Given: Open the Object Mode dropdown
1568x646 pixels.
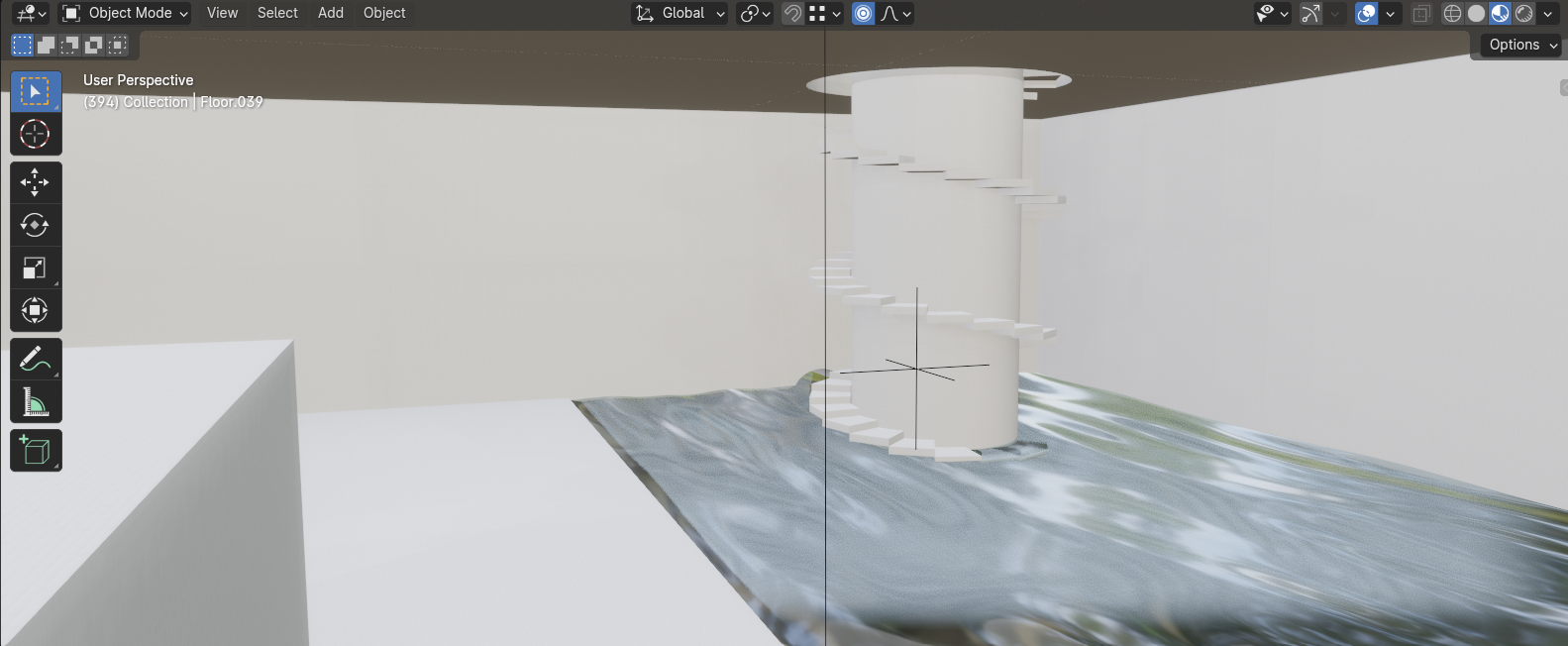Looking at the screenshot, I should coord(125,13).
